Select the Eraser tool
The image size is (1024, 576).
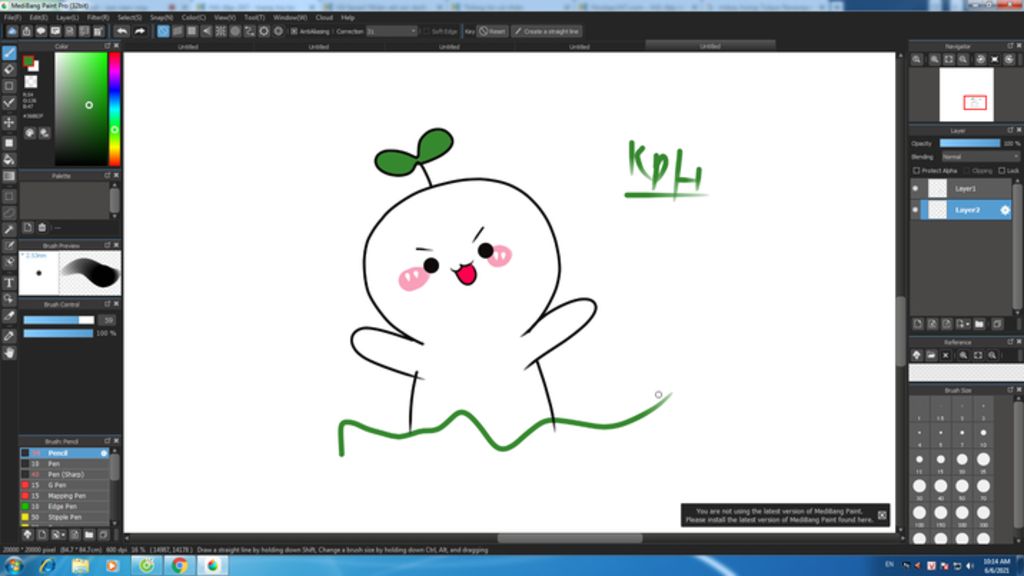click(x=9, y=69)
